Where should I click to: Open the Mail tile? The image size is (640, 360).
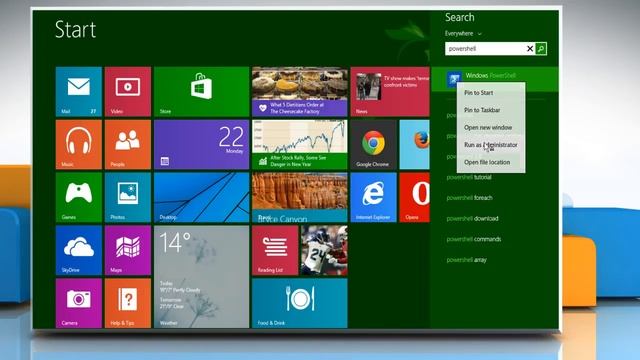point(79,92)
